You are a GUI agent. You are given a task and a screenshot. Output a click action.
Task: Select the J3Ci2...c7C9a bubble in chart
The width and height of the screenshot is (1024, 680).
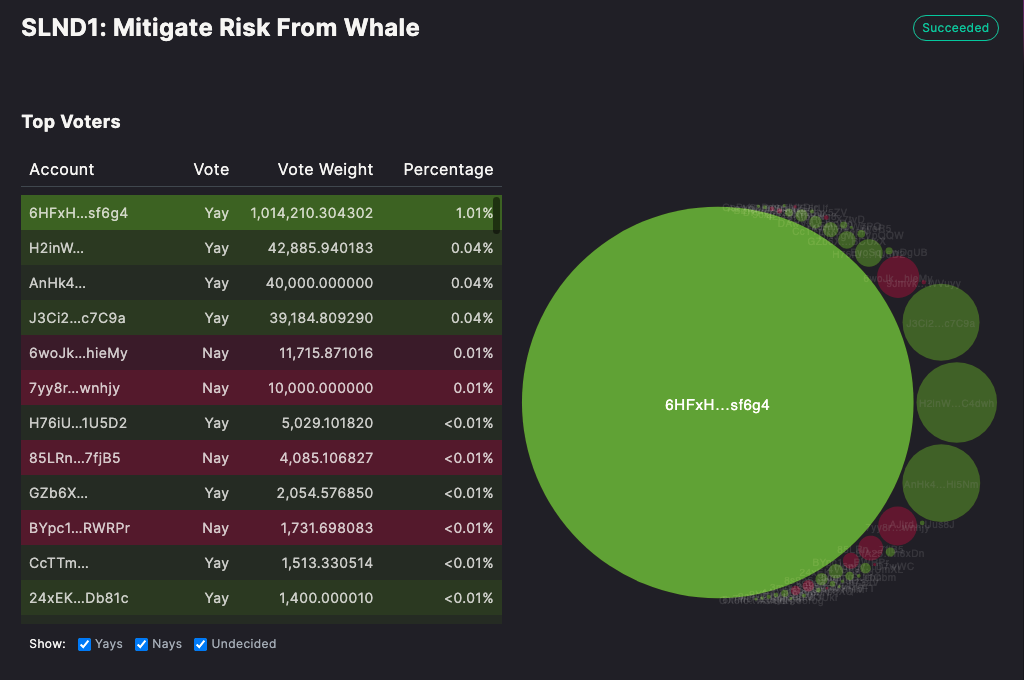click(940, 322)
